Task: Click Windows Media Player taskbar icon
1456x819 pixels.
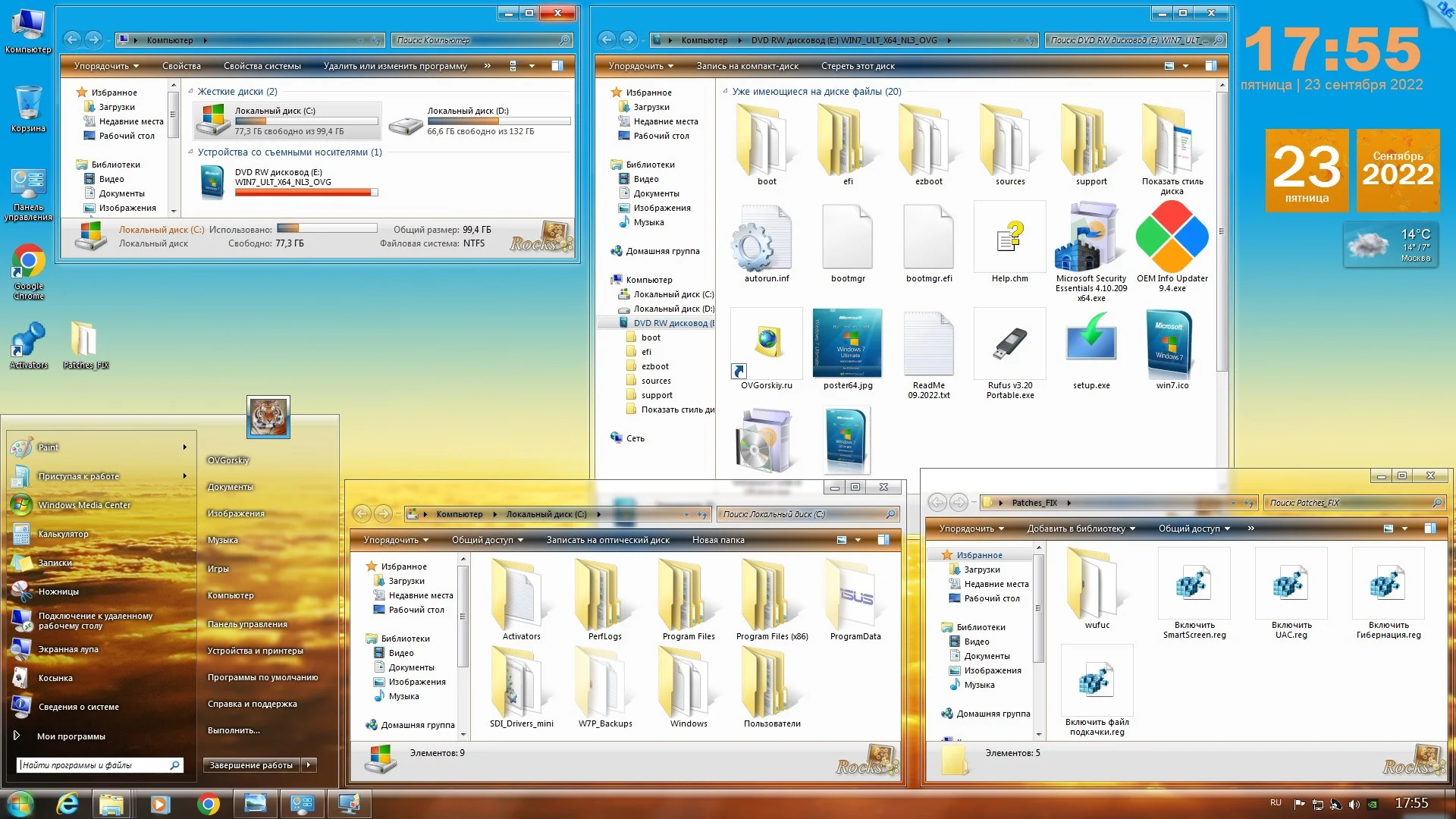Action: point(160,804)
